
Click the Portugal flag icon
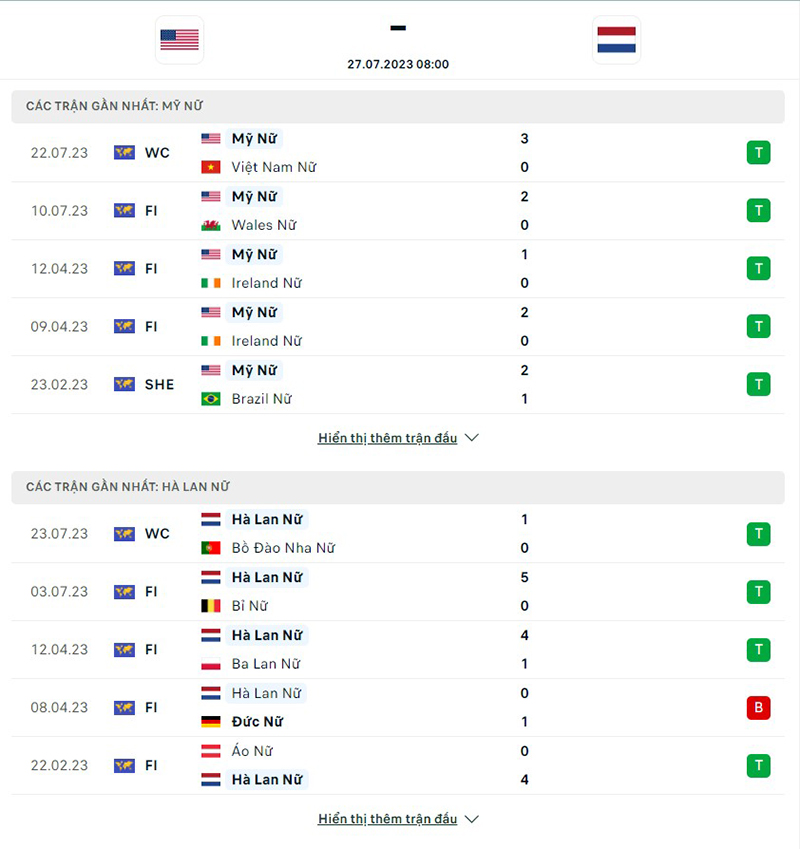[x=211, y=548]
